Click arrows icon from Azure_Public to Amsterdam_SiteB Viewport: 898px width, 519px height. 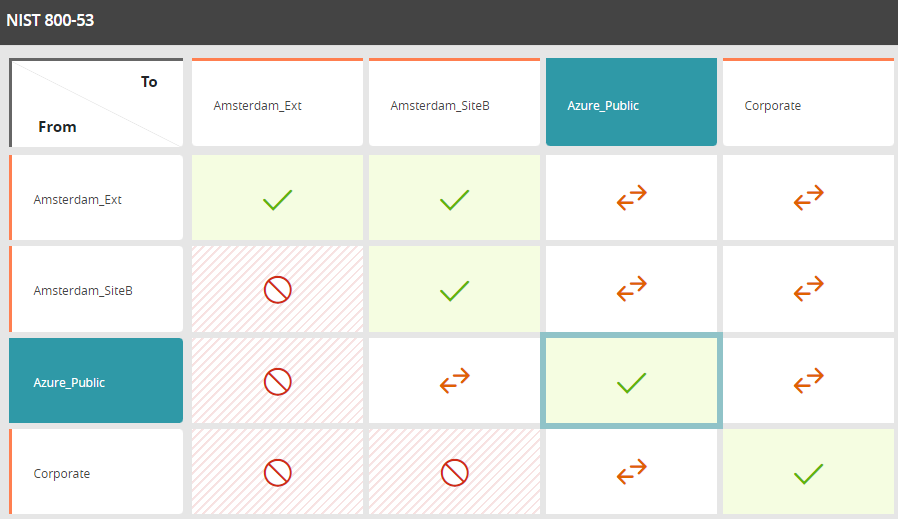point(454,381)
